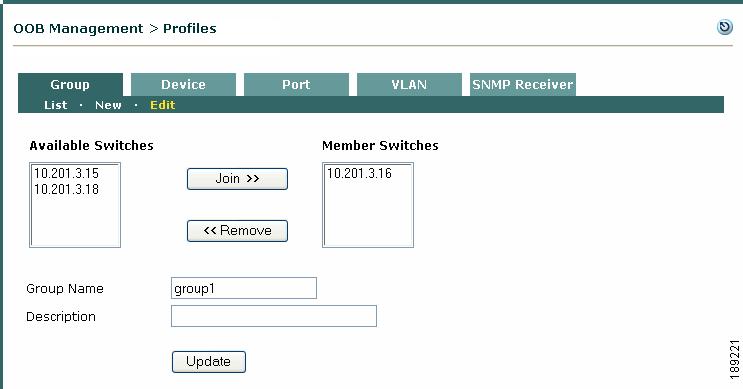Open the Port tab

pyautogui.click(x=296, y=84)
